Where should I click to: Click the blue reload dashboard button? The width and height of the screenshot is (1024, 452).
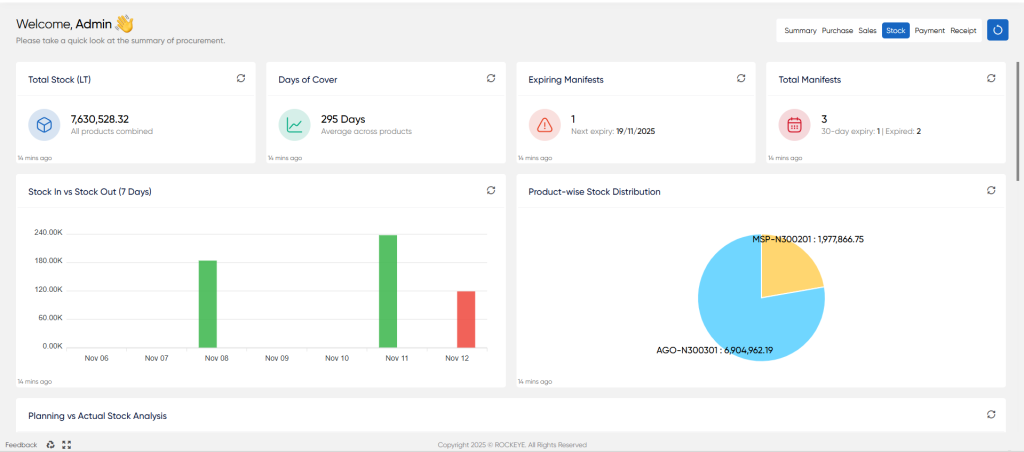coord(997,30)
